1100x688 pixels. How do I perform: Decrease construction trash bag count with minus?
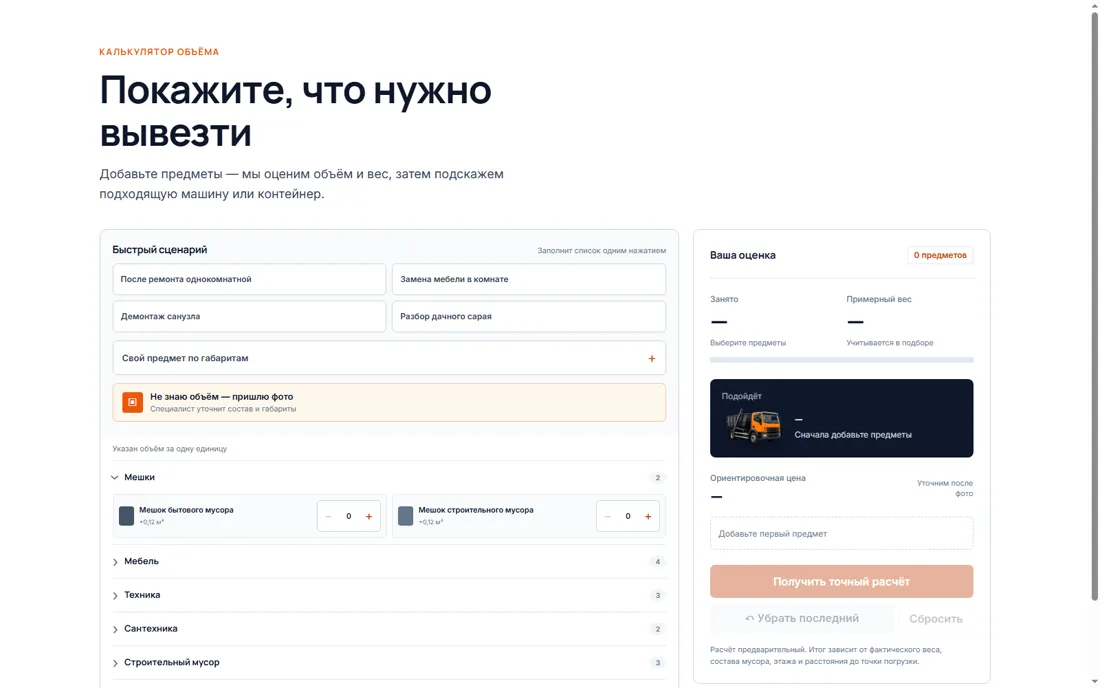pyautogui.click(x=608, y=516)
